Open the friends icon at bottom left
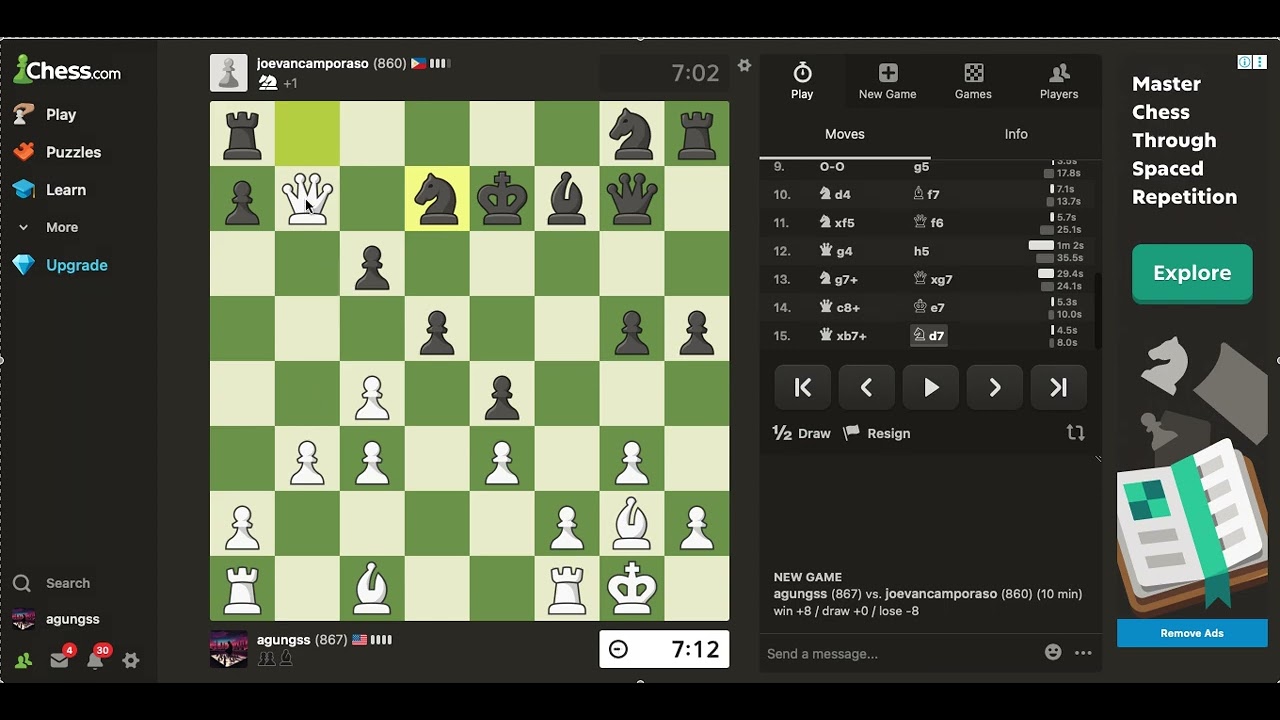1280x720 pixels. 23,660
